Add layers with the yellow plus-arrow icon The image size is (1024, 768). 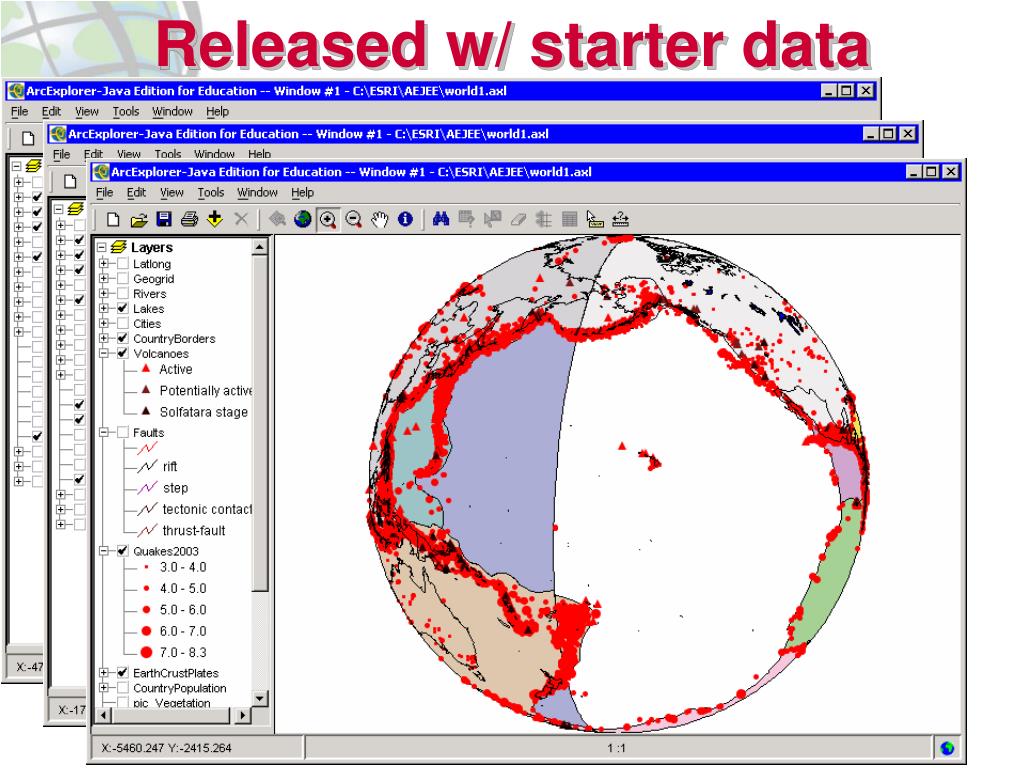click(215, 219)
